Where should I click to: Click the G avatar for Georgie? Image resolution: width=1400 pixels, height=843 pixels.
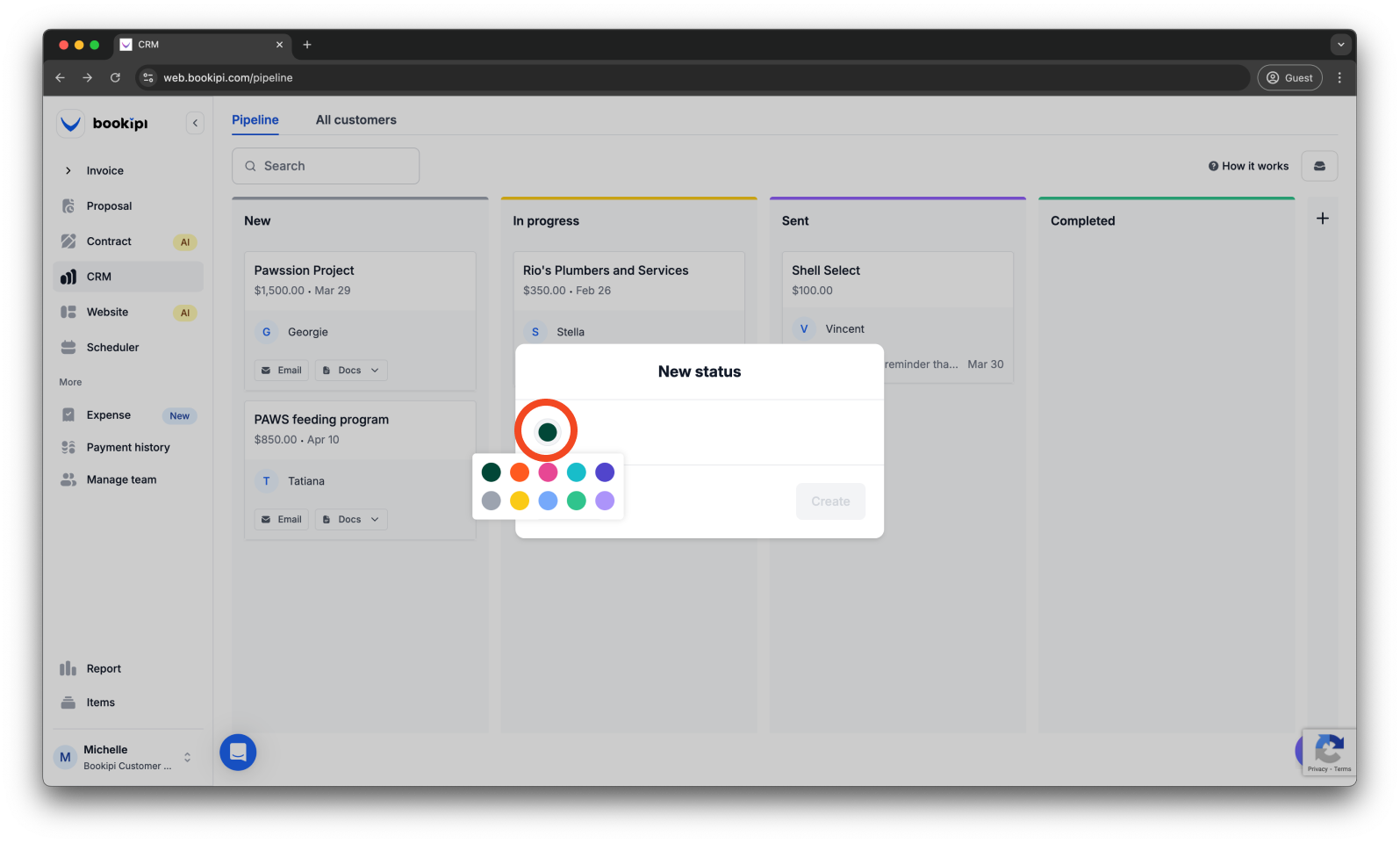(267, 332)
